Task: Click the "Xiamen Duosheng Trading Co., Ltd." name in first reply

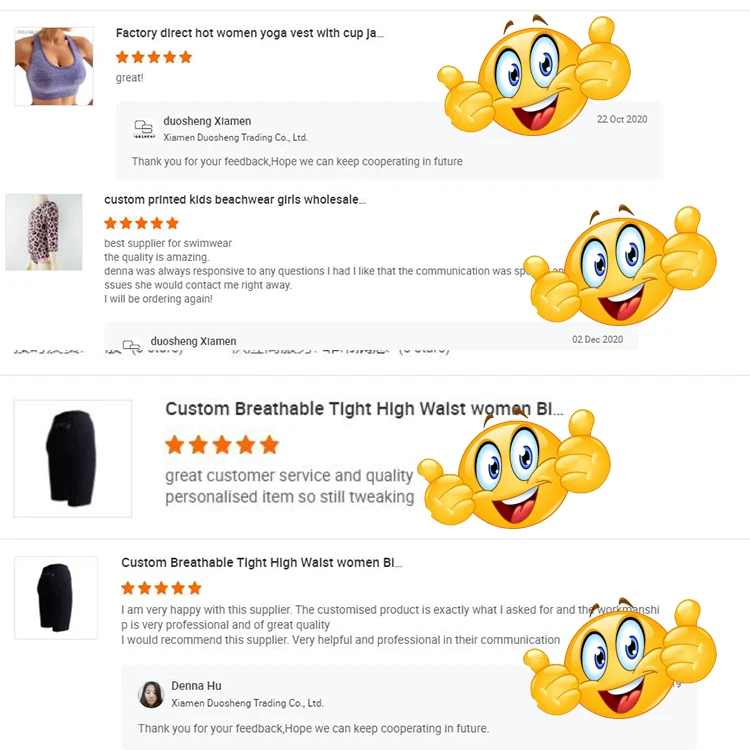Action: [x=235, y=137]
